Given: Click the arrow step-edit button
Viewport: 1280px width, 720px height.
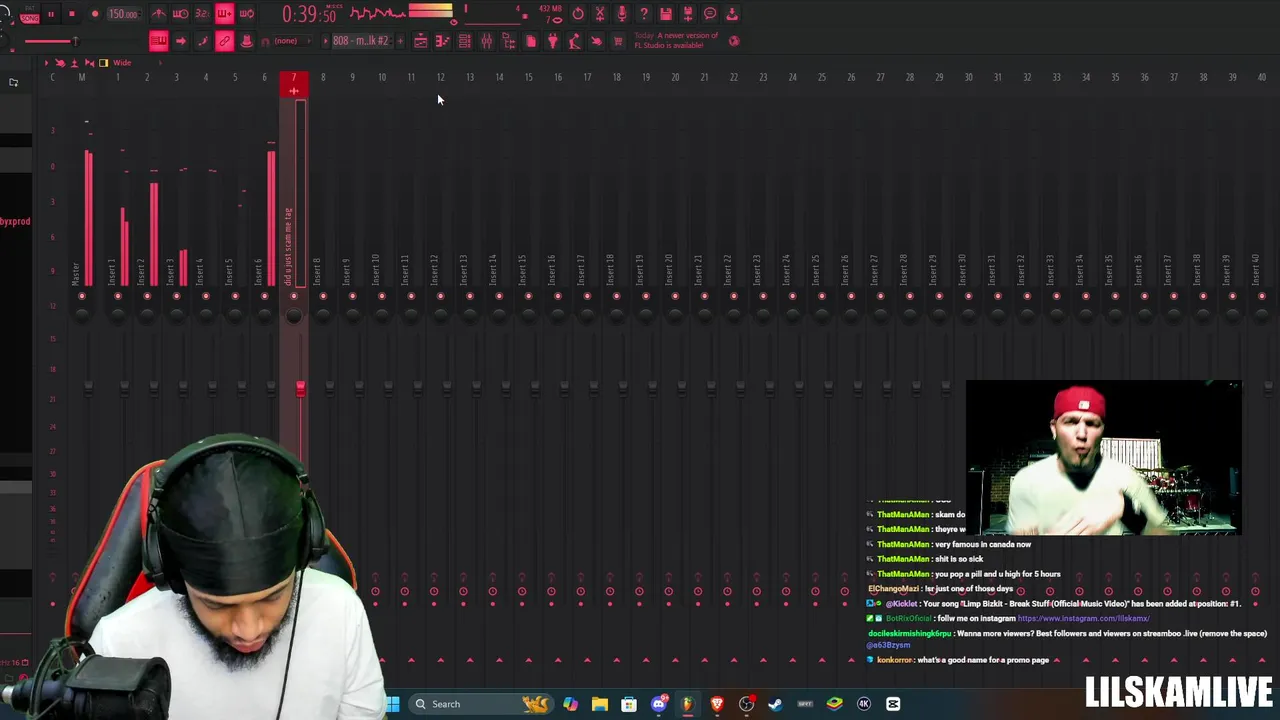Looking at the screenshot, I should click(x=180, y=41).
